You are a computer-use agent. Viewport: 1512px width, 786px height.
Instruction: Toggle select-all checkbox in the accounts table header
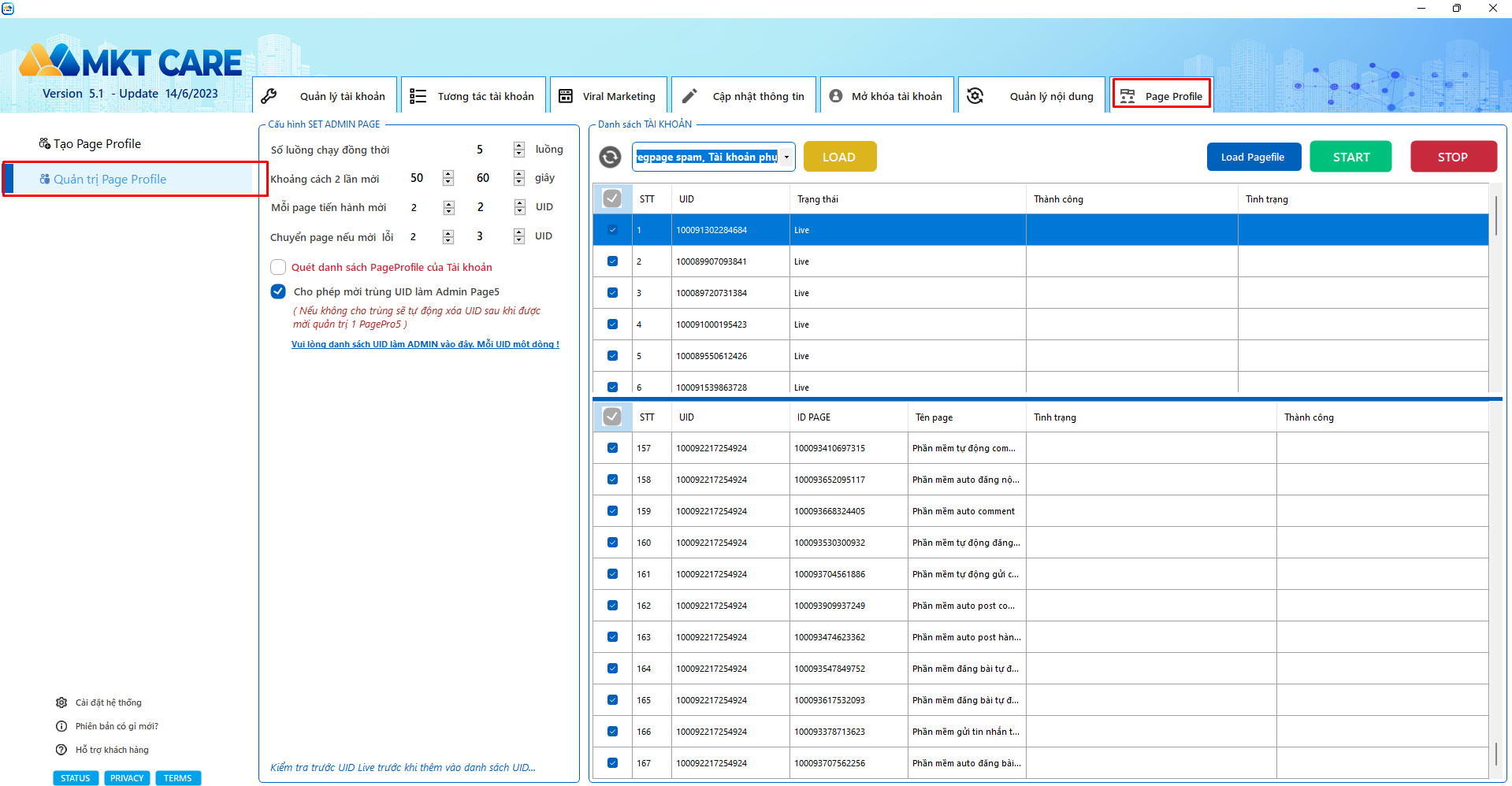click(612, 198)
